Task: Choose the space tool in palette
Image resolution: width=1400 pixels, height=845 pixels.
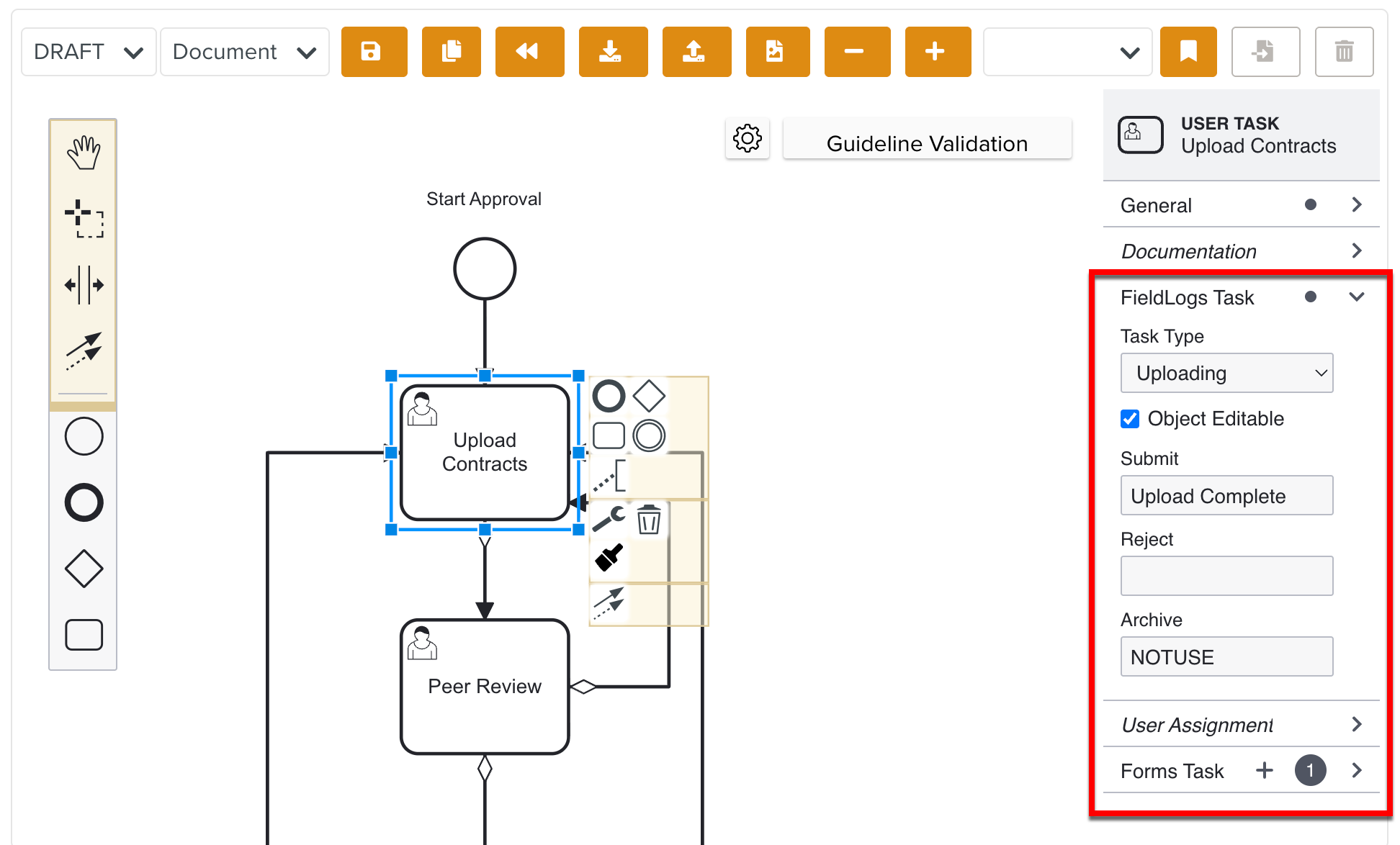Action: [84, 285]
